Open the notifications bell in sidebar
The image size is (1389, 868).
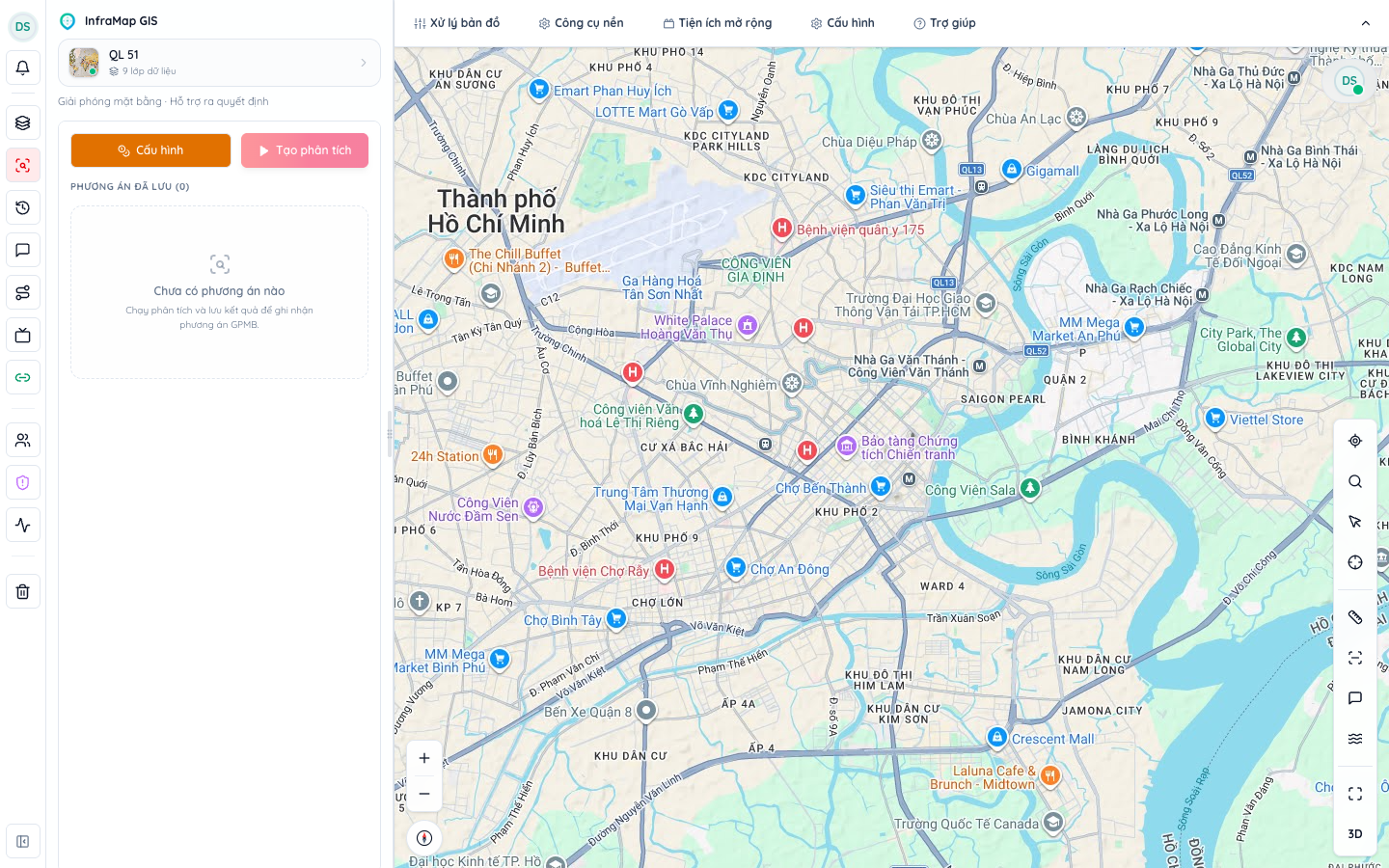(x=23, y=68)
